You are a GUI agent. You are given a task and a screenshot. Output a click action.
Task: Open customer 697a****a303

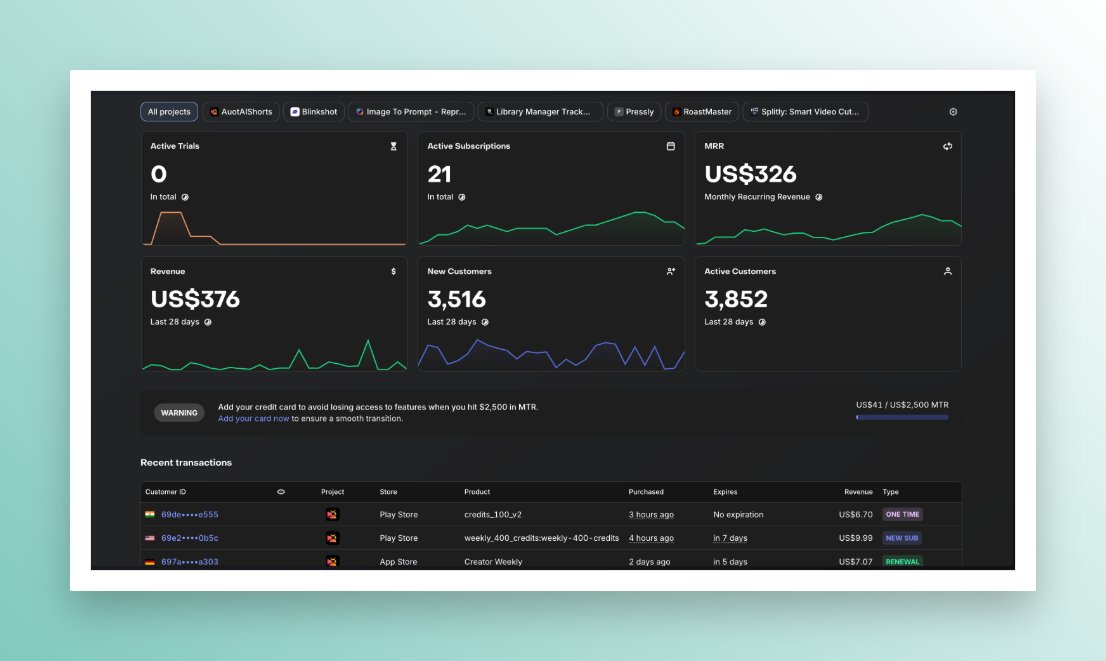click(x=190, y=562)
